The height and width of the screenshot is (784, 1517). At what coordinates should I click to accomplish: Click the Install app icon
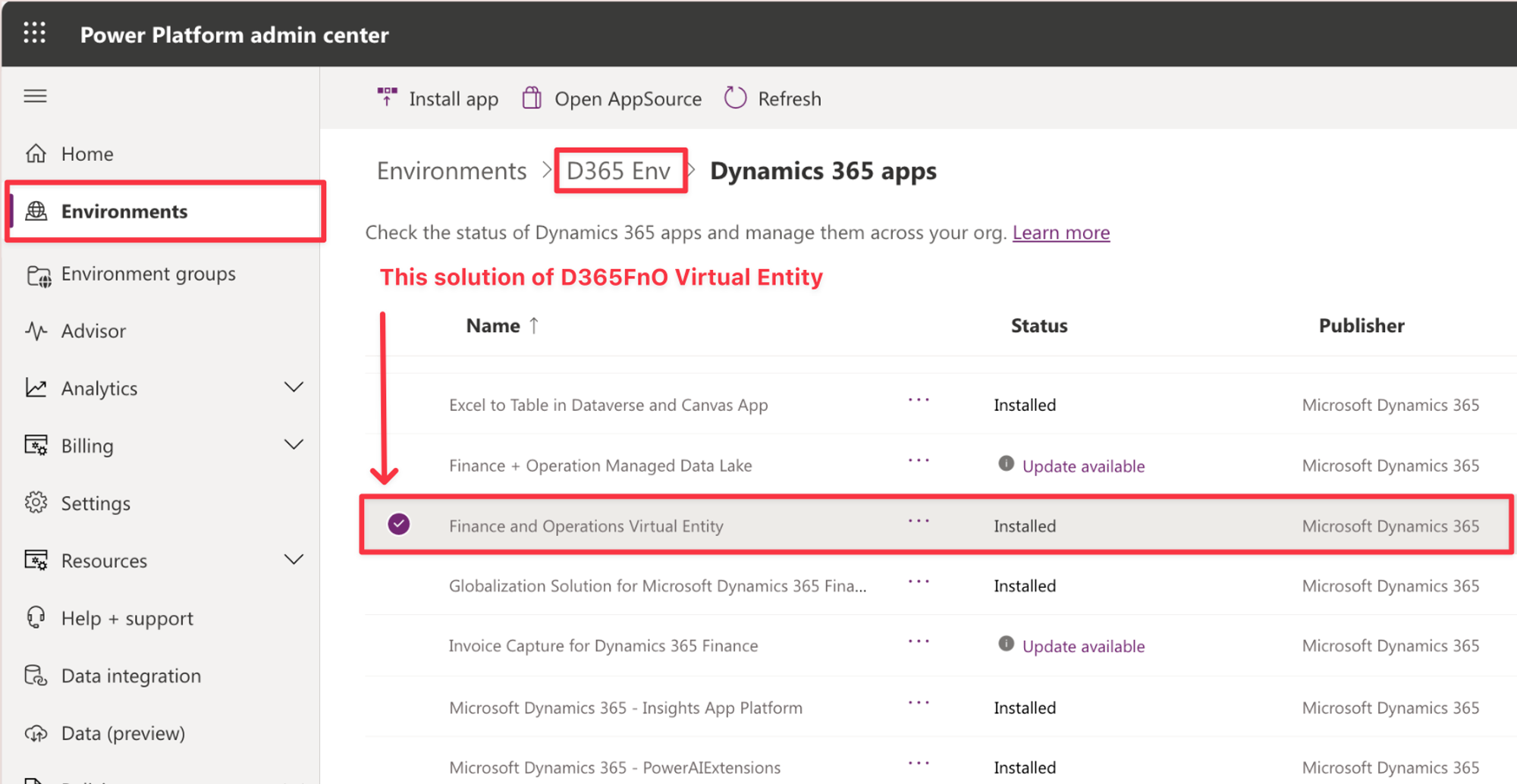pyautogui.click(x=387, y=98)
